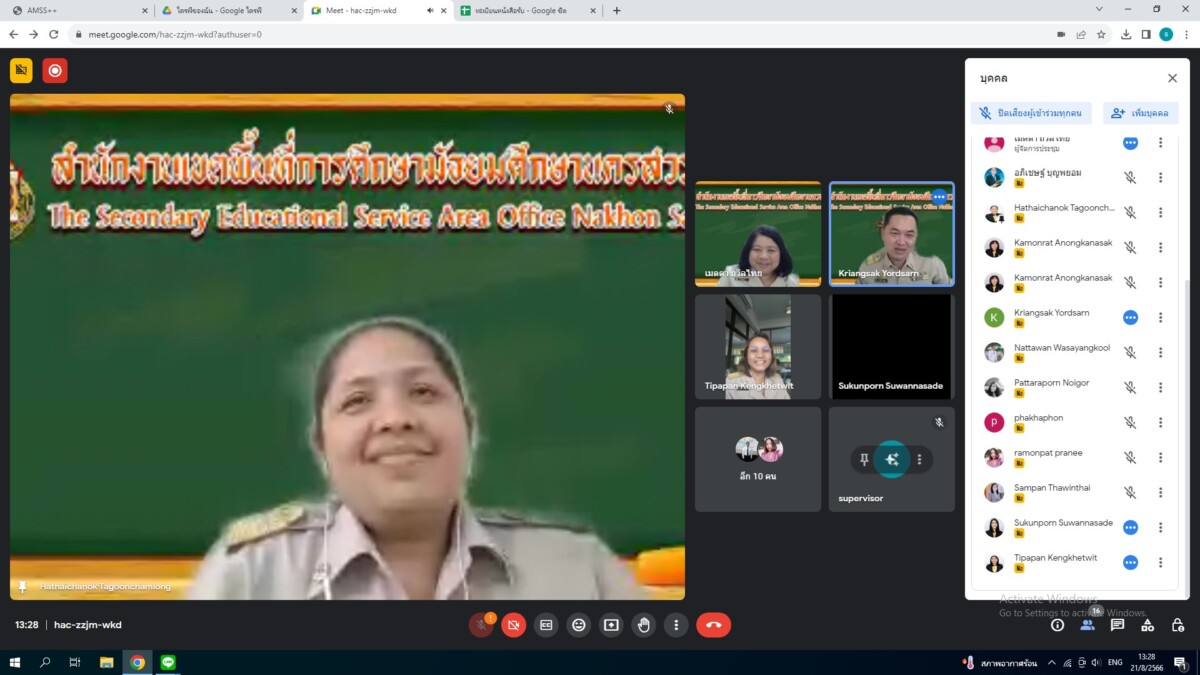The image size is (1200, 675).
Task: Leave the call with the red hang-up button
Action: pyautogui.click(x=713, y=625)
